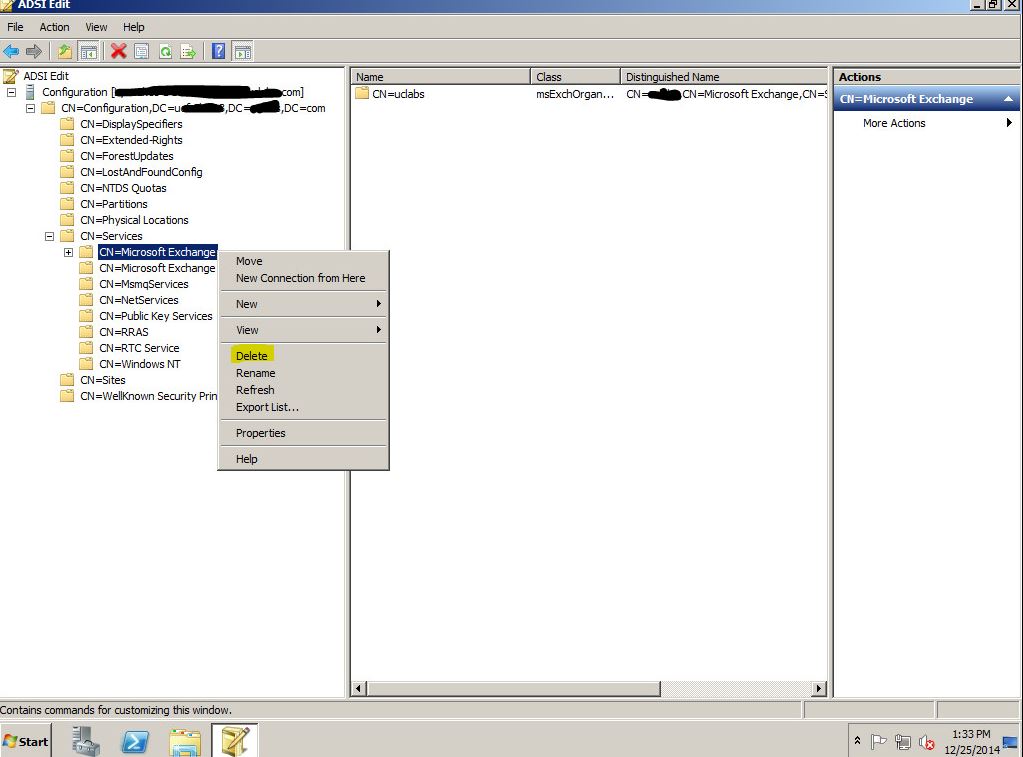Select CN=ForestUpdates in the tree

(127, 156)
